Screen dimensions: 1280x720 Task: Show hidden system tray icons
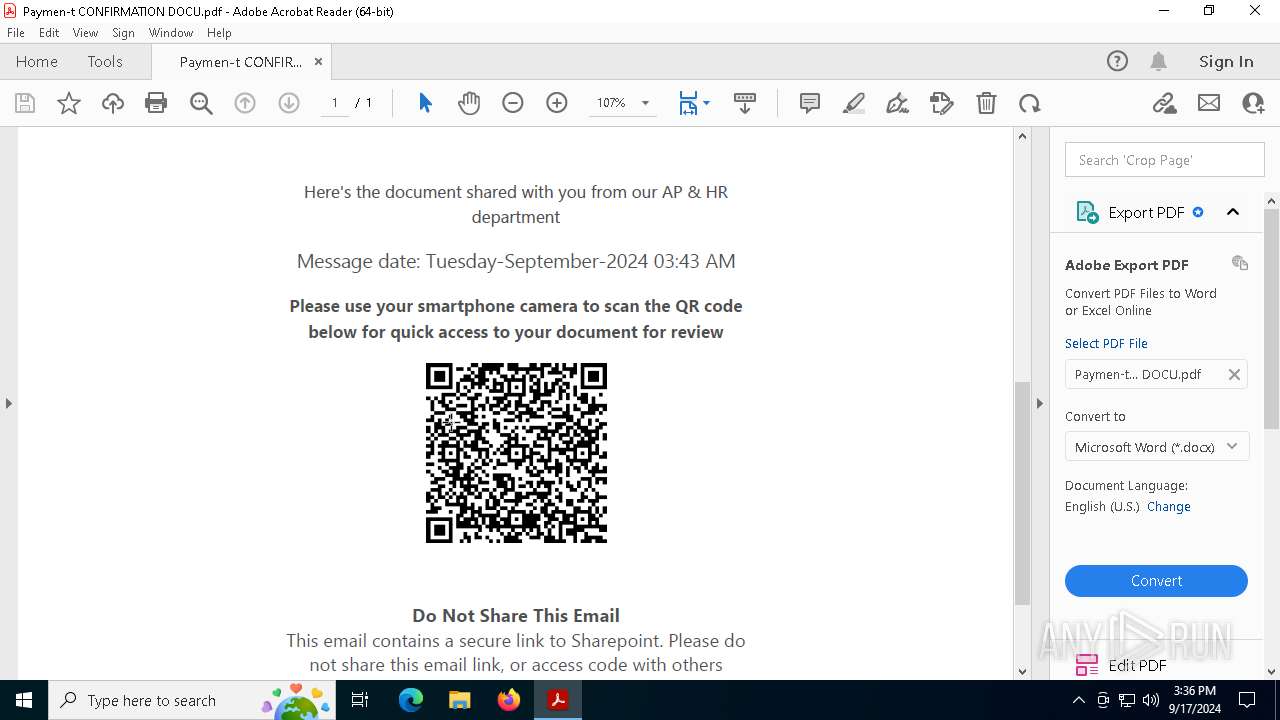(x=1078, y=700)
